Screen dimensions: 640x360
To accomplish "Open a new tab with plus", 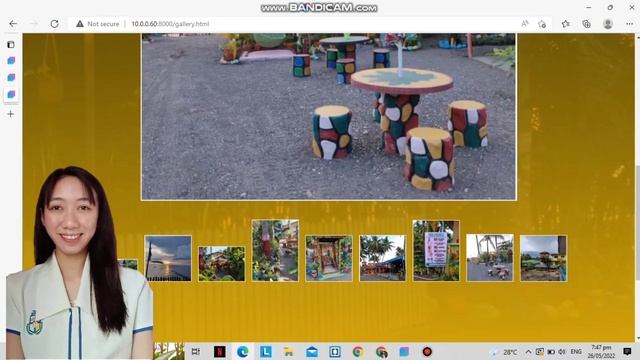I will [x=11, y=114].
